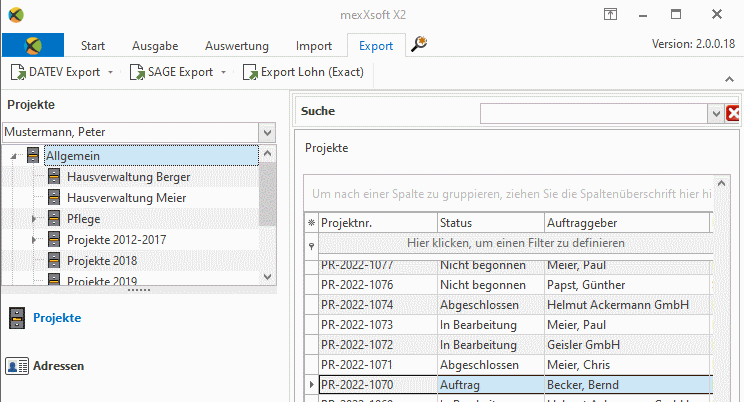Select the Projekte 2018 tree item
Viewport: 744px width, 402px height.
coord(102,261)
